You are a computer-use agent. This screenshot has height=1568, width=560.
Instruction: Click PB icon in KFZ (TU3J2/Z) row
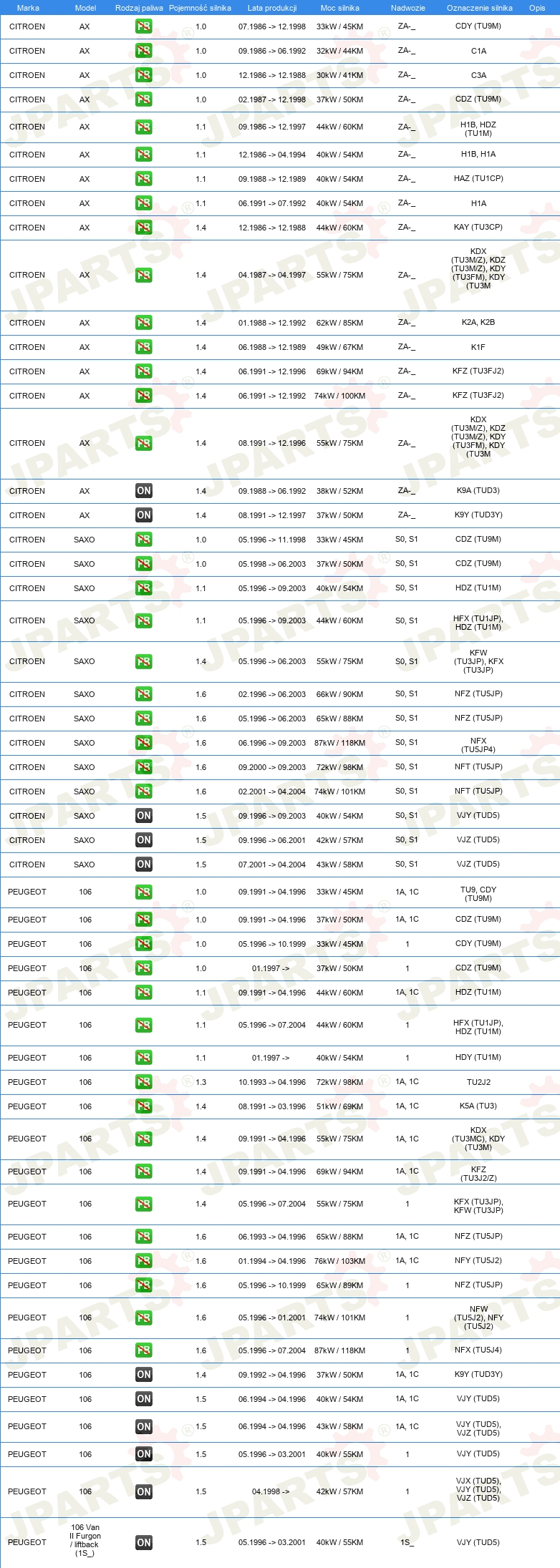click(143, 1172)
